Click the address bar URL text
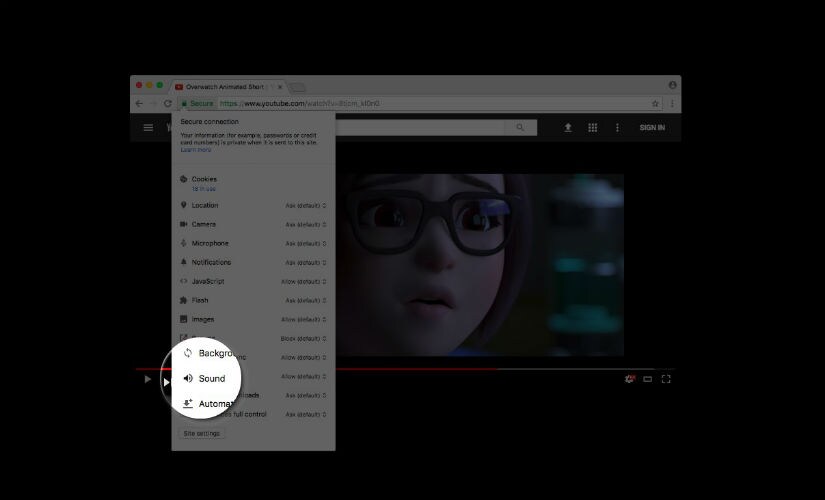The image size is (825, 500). pyautogui.click(x=299, y=104)
